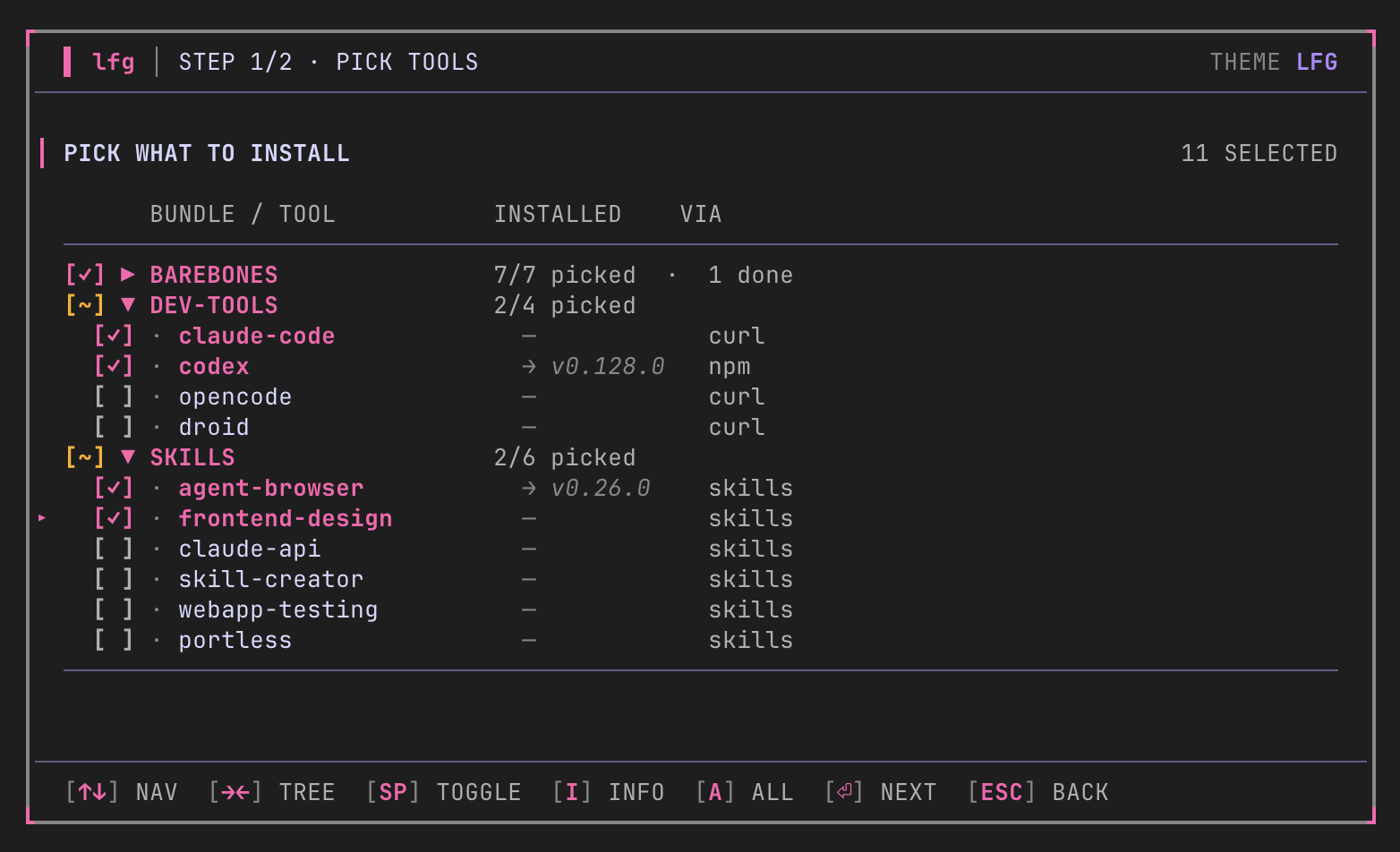Check the skill-creator checkbox

(114, 579)
